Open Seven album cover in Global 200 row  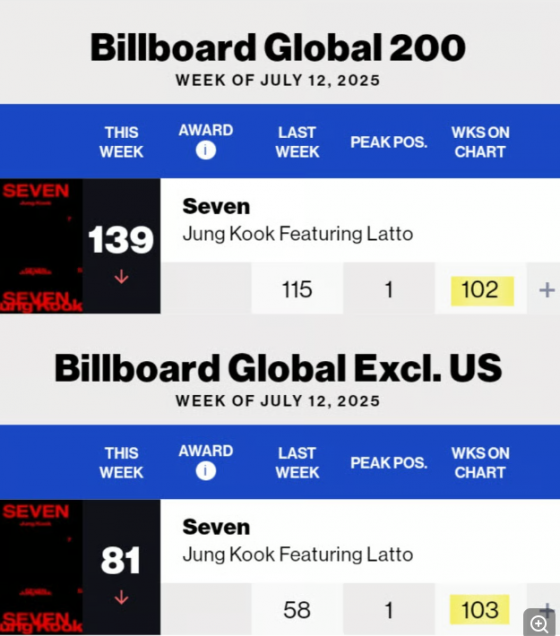(x=41, y=246)
